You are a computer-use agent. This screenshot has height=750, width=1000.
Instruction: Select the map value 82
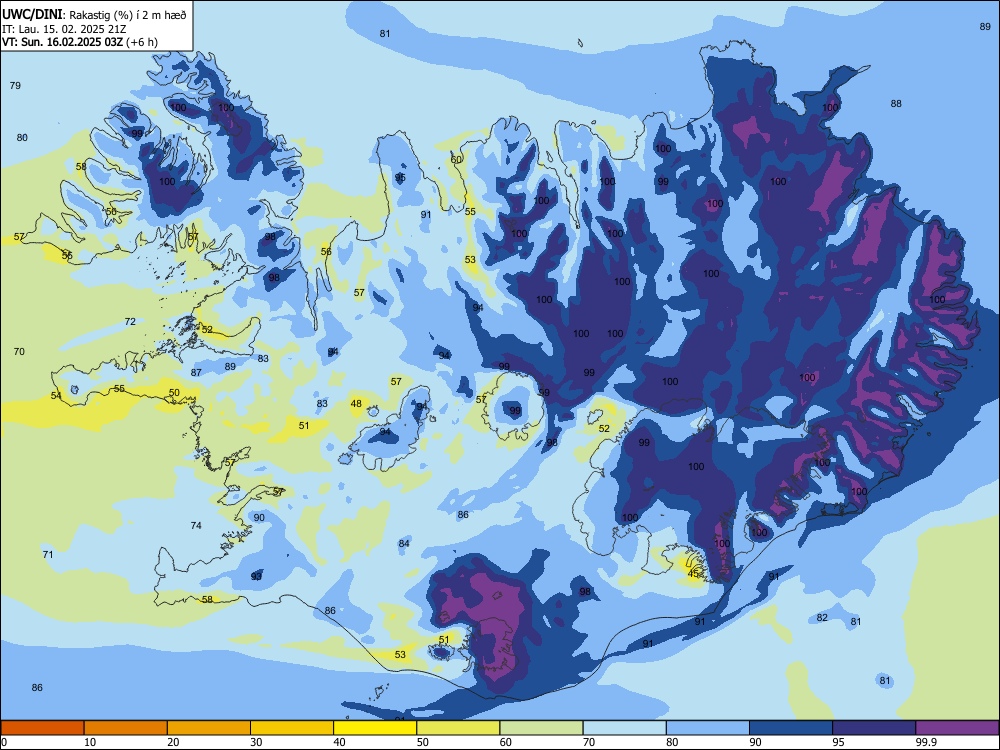tap(822, 617)
